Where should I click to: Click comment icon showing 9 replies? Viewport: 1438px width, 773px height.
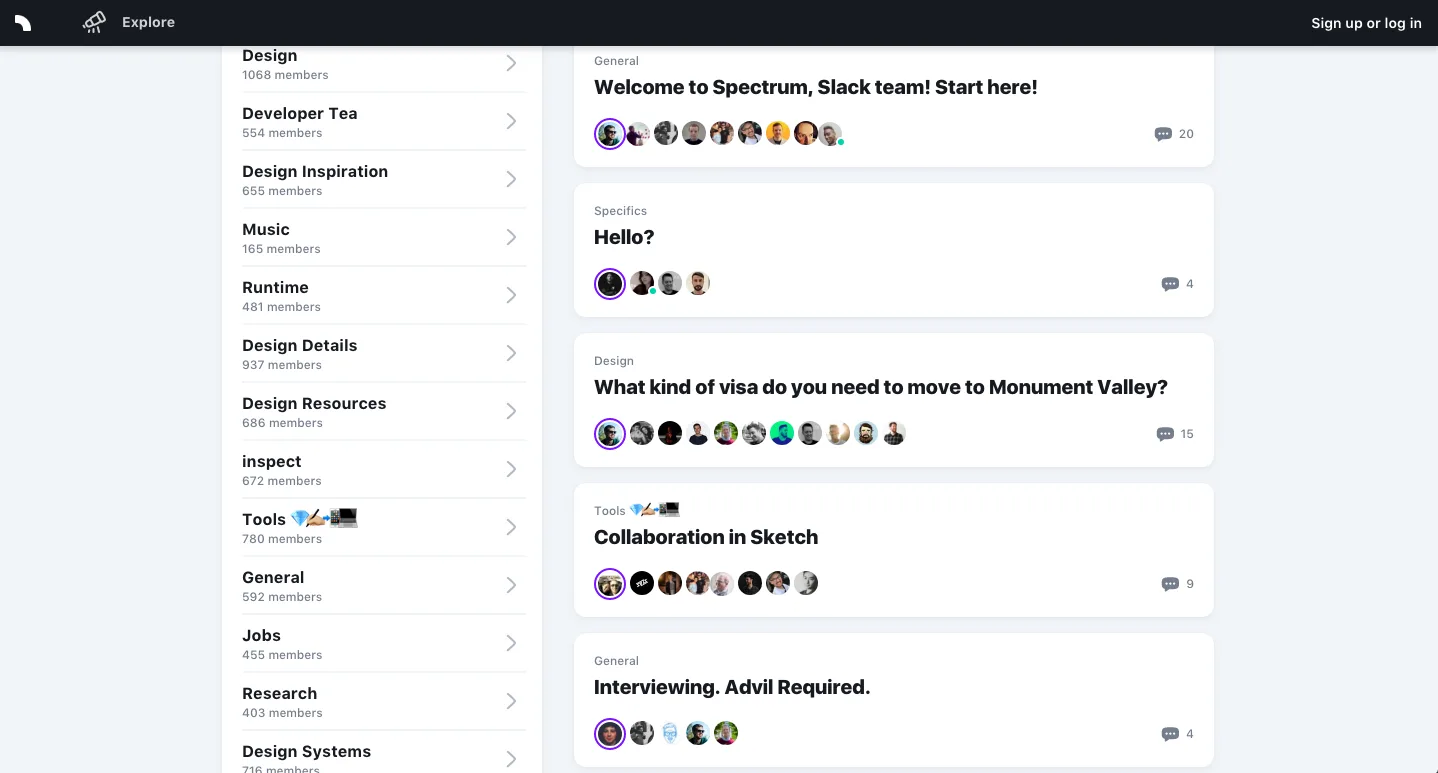[1170, 584]
